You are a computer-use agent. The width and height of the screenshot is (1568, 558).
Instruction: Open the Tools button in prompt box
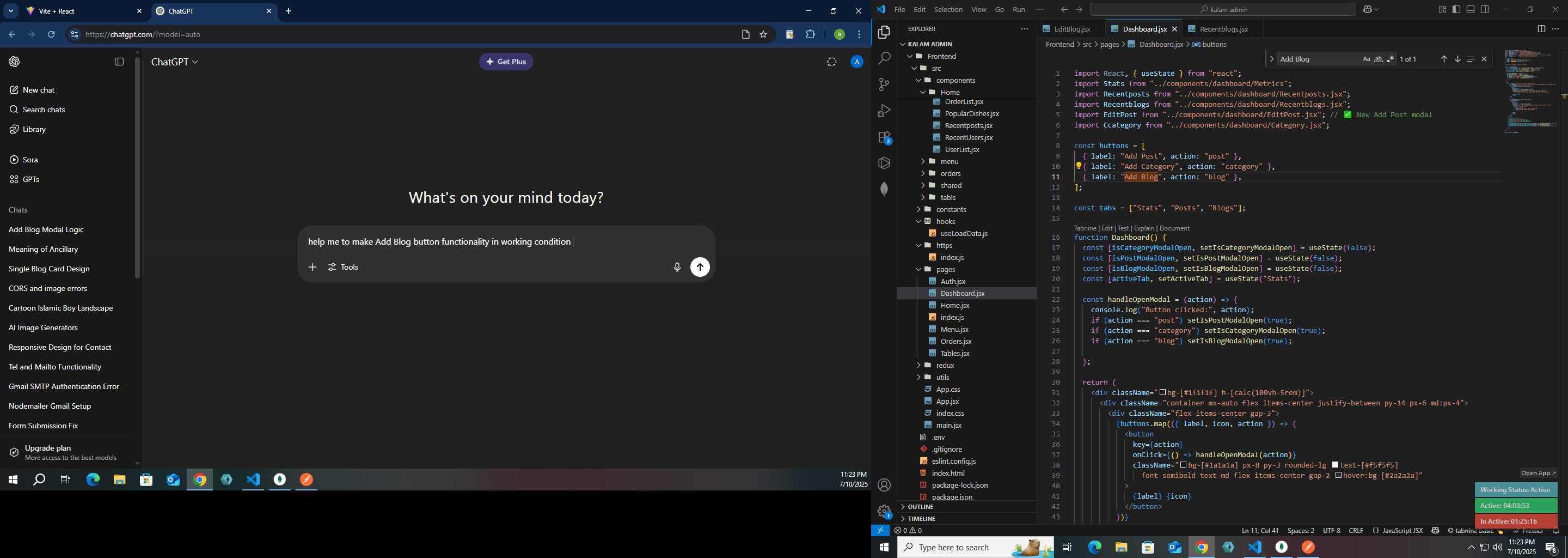[x=344, y=268]
